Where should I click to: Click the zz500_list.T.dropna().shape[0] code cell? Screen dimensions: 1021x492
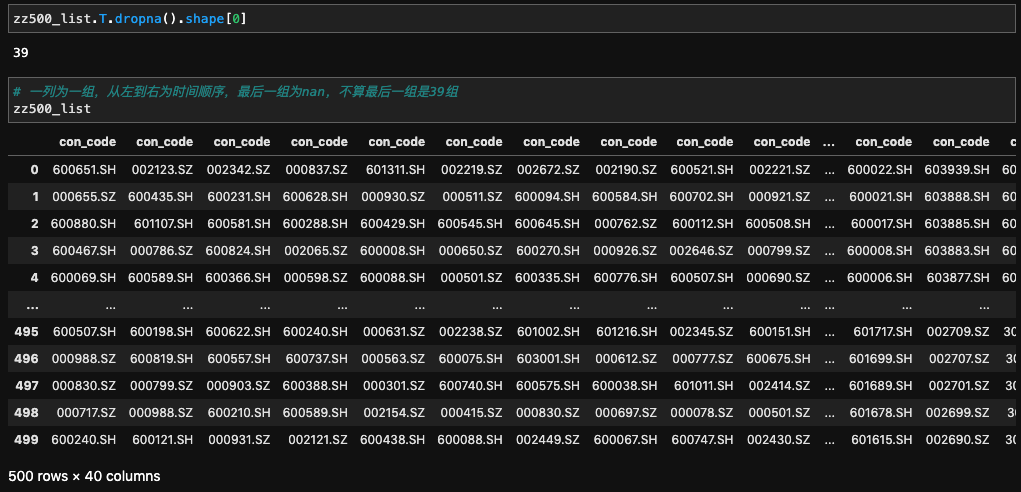click(511, 20)
